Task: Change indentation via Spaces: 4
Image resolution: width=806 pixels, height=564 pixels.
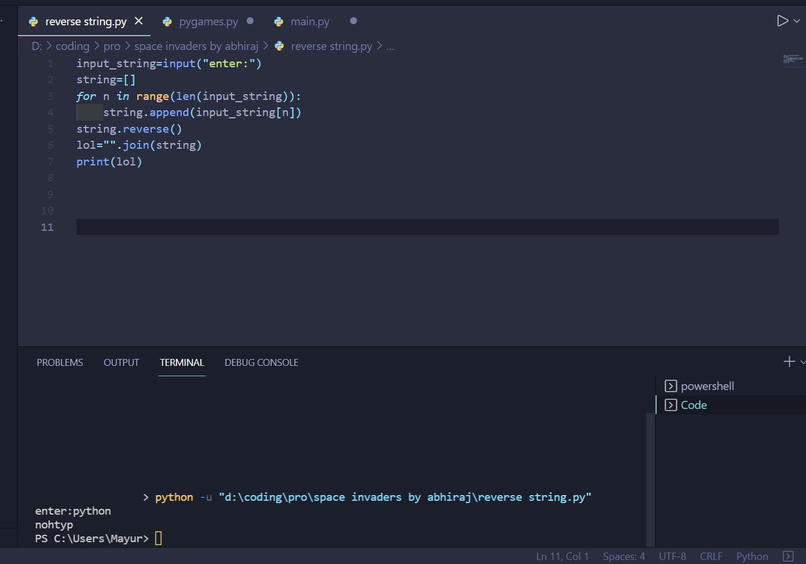Action: (x=624, y=556)
